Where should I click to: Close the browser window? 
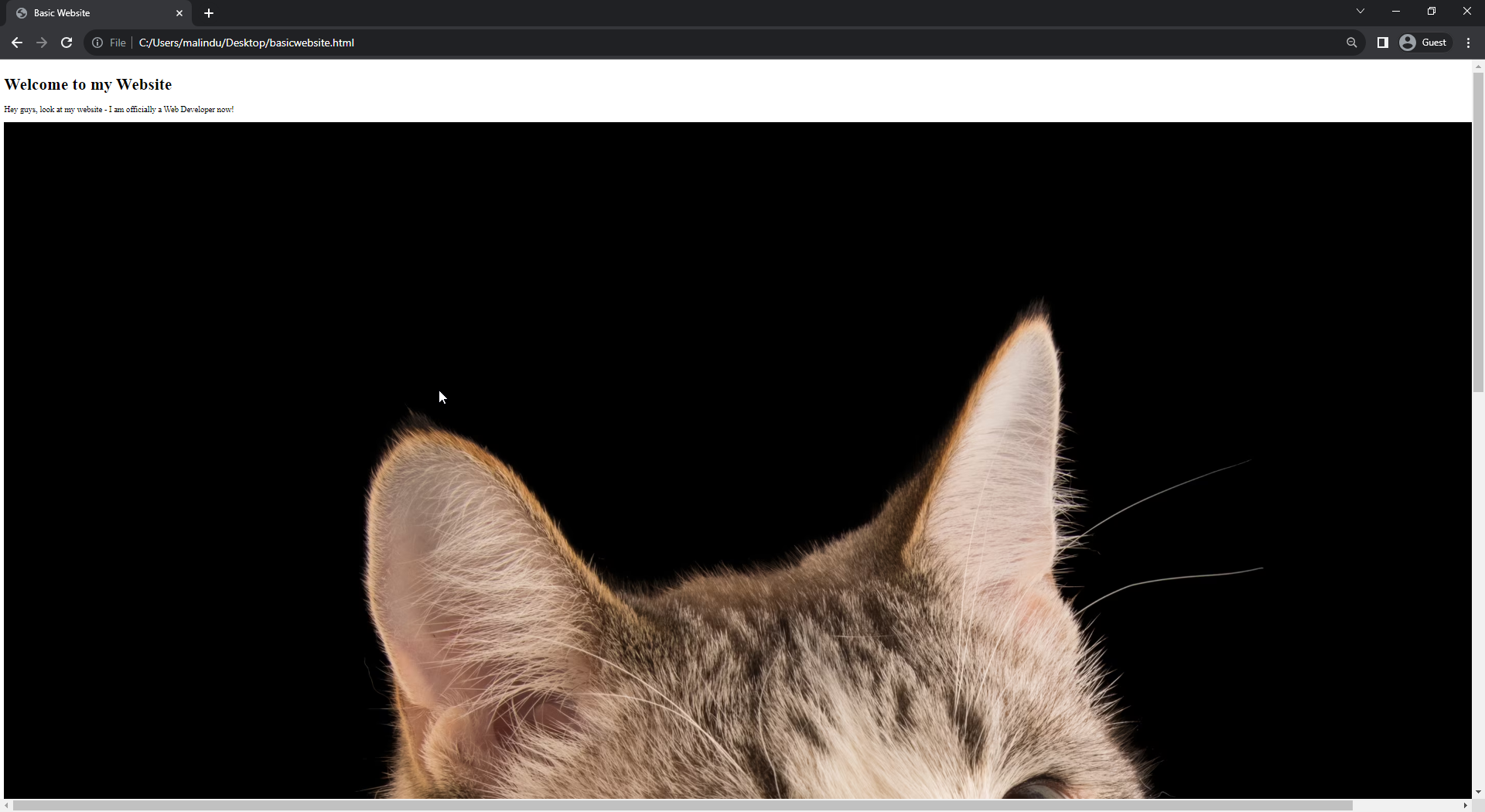click(x=1466, y=11)
